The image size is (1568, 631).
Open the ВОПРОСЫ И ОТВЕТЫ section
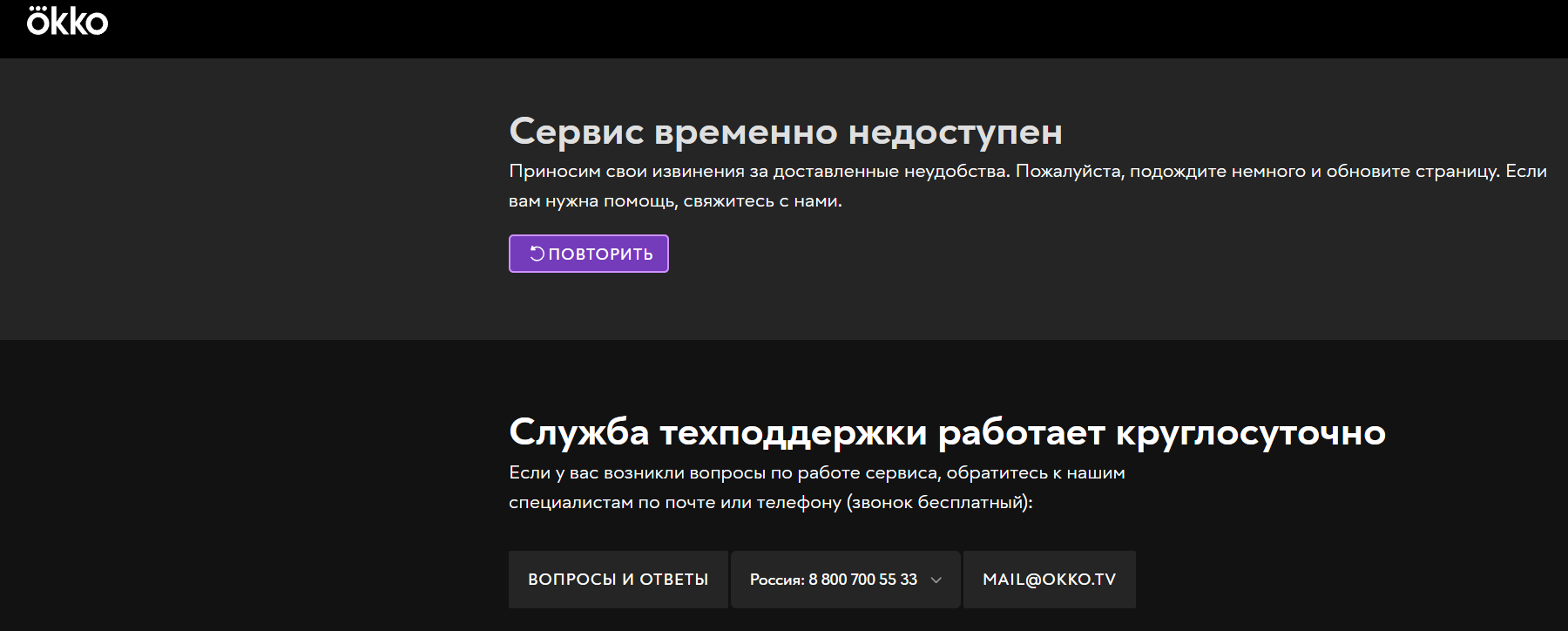click(x=618, y=580)
